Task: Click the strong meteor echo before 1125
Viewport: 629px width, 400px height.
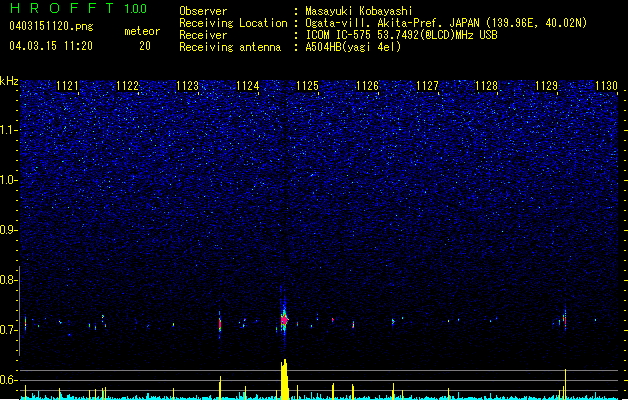Action: point(284,319)
